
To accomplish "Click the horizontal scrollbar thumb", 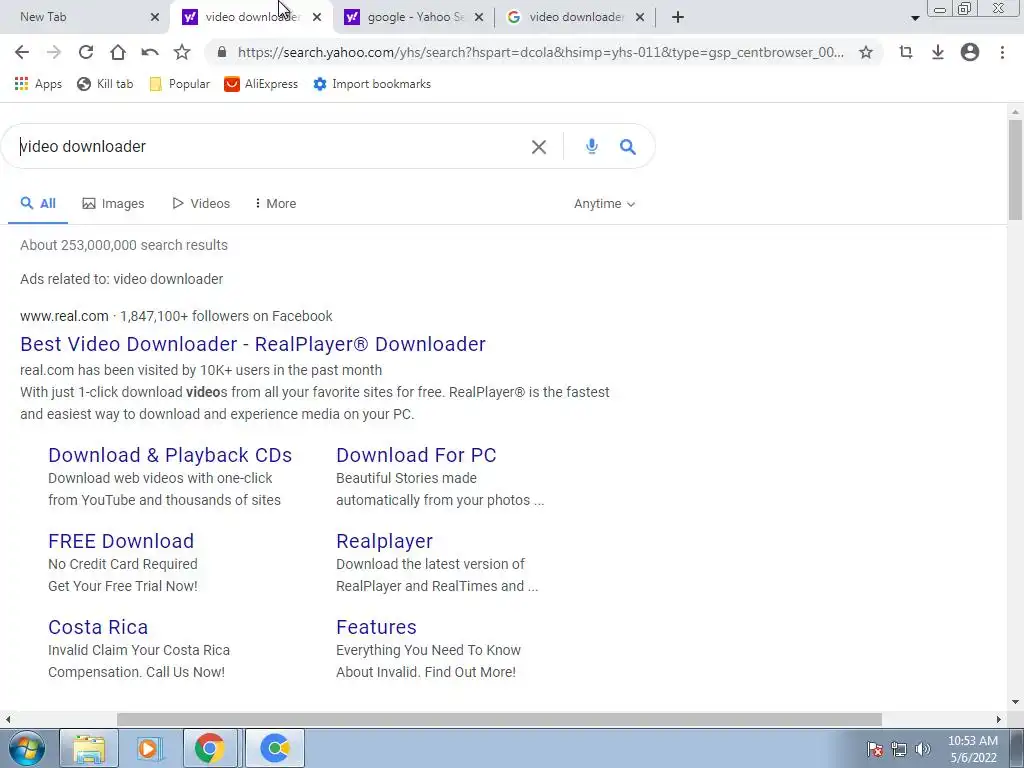I will tap(499, 719).
